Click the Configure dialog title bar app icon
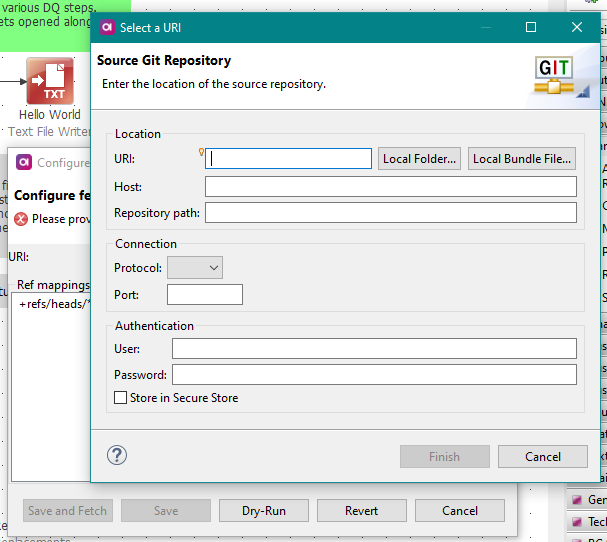607x542 pixels. point(25,163)
